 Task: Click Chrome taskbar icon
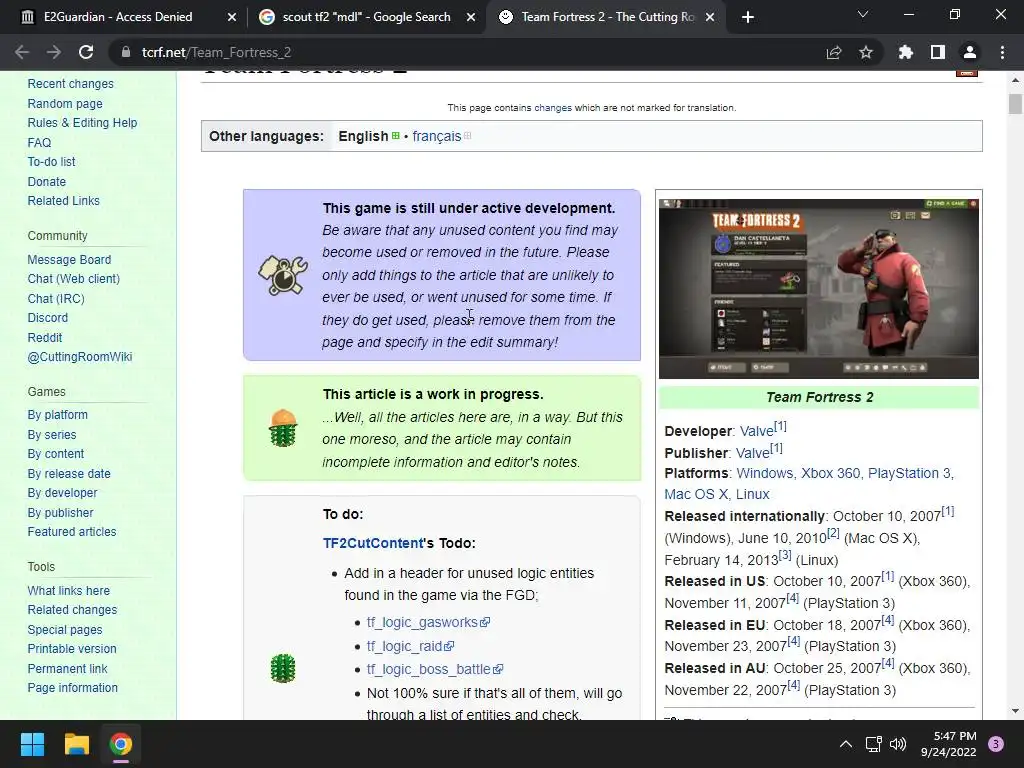click(x=121, y=744)
